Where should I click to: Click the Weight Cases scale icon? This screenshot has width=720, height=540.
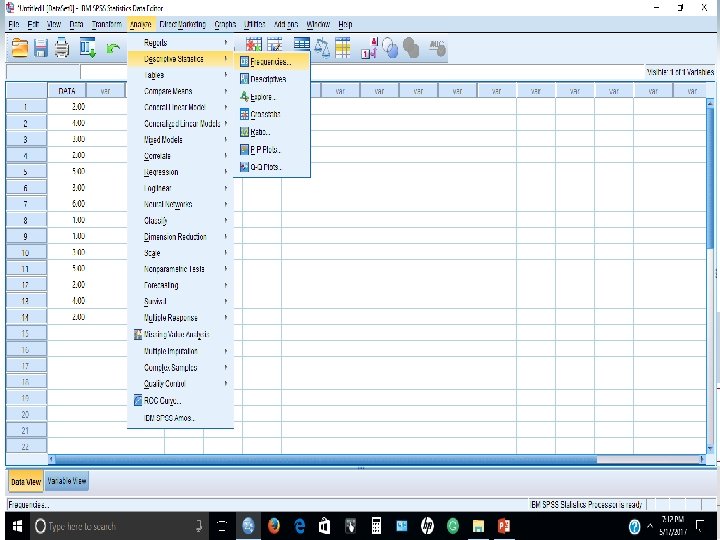coord(322,47)
